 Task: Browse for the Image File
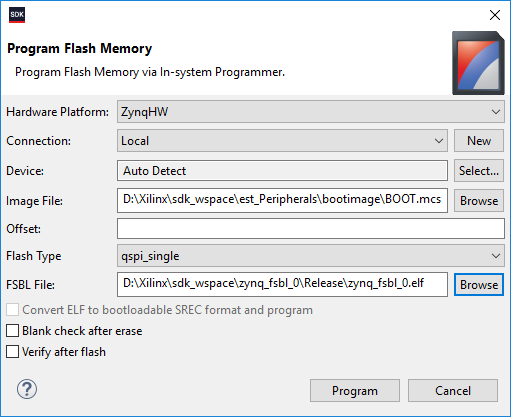tap(479, 201)
